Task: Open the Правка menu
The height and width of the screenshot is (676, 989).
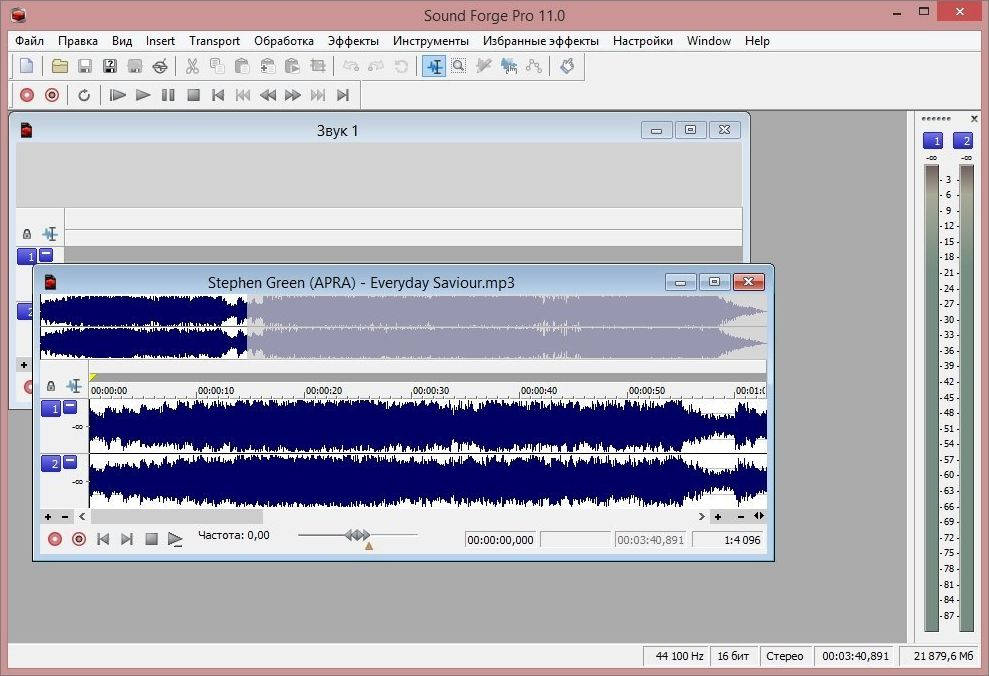Action: [78, 41]
